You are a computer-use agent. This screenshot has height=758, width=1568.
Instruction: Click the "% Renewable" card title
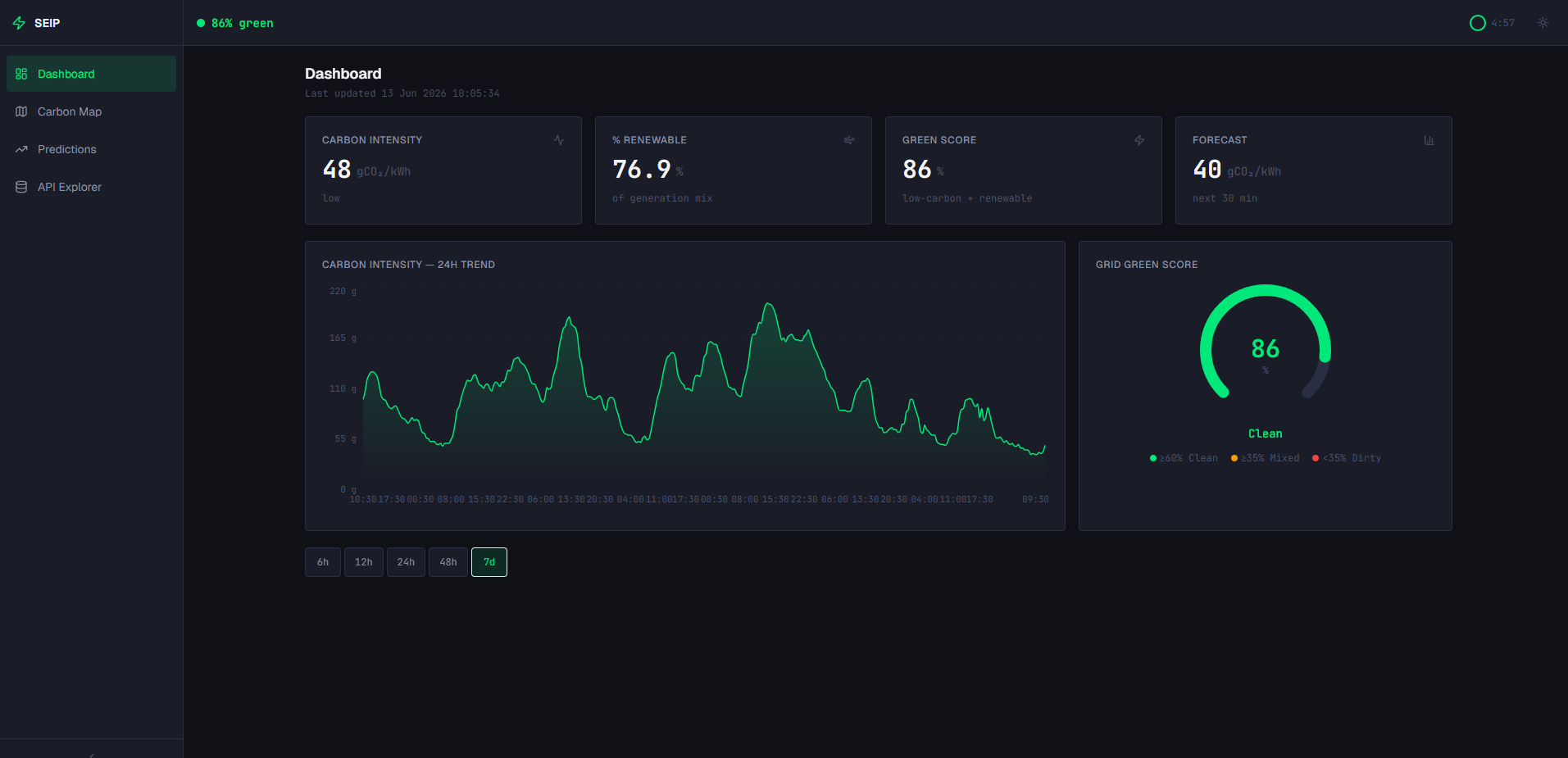click(x=649, y=140)
